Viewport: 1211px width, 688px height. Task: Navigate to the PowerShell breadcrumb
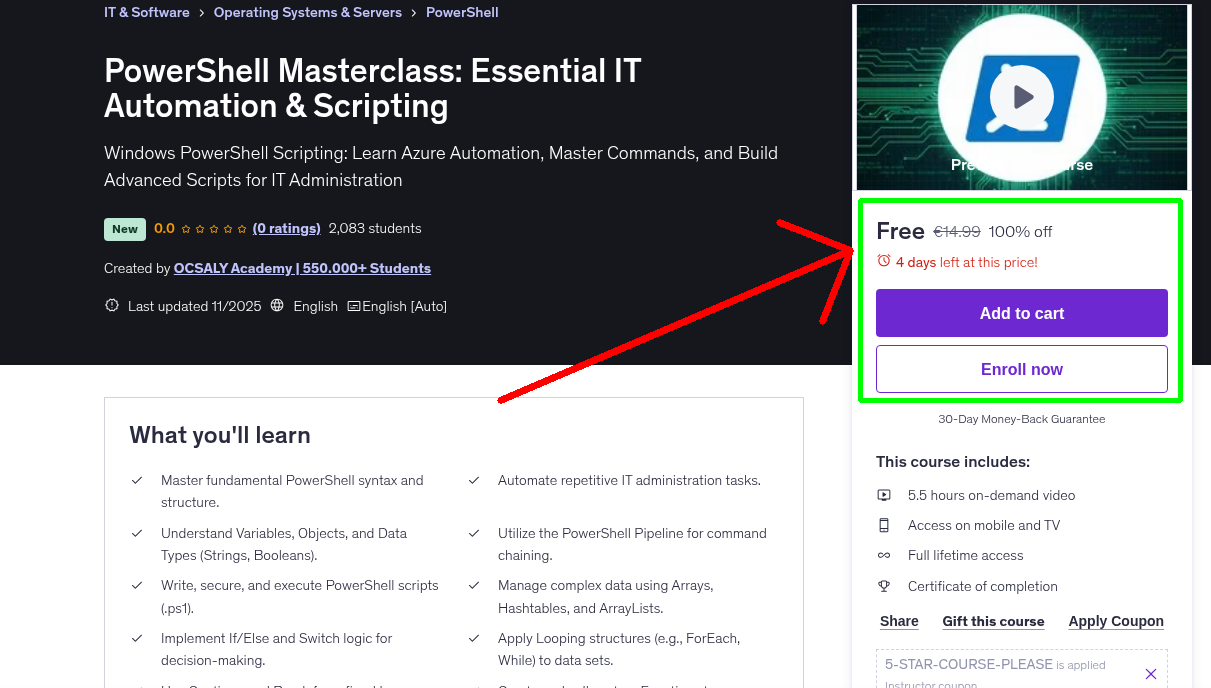pos(461,12)
